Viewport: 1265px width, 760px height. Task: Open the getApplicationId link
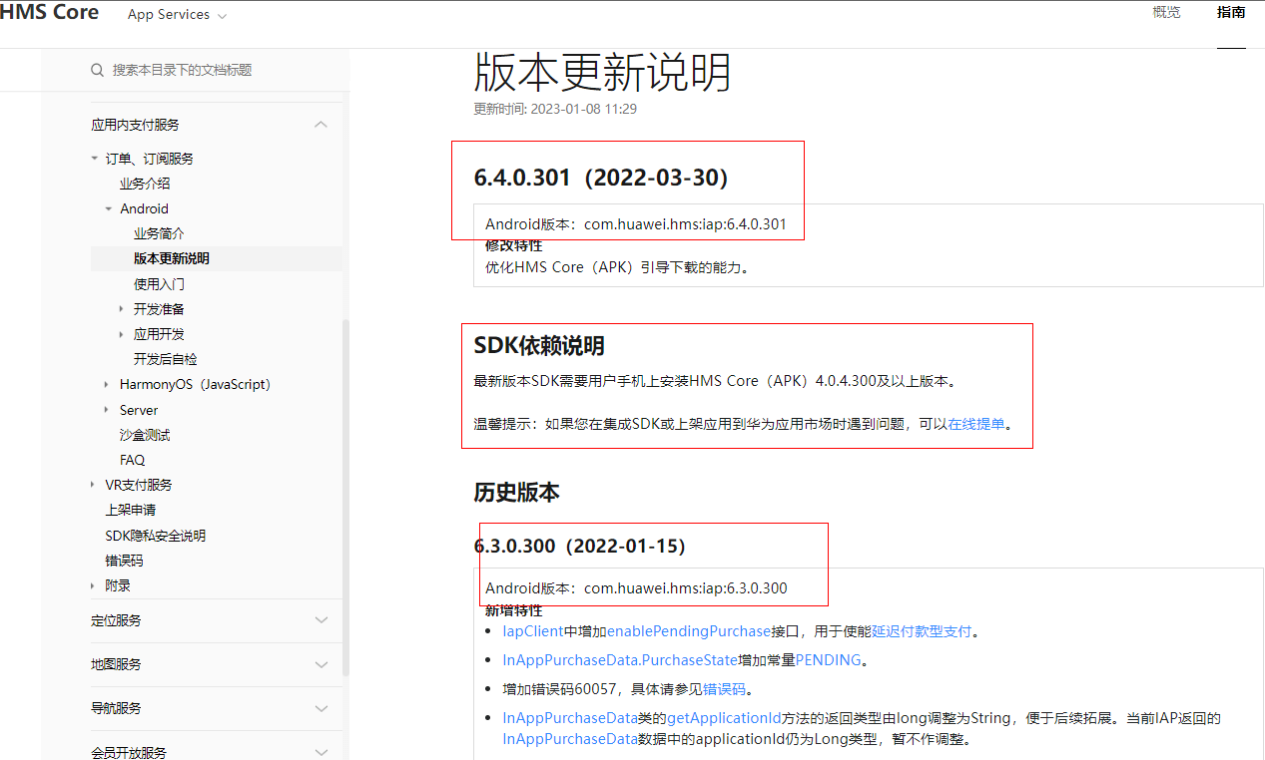[x=724, y=719]
